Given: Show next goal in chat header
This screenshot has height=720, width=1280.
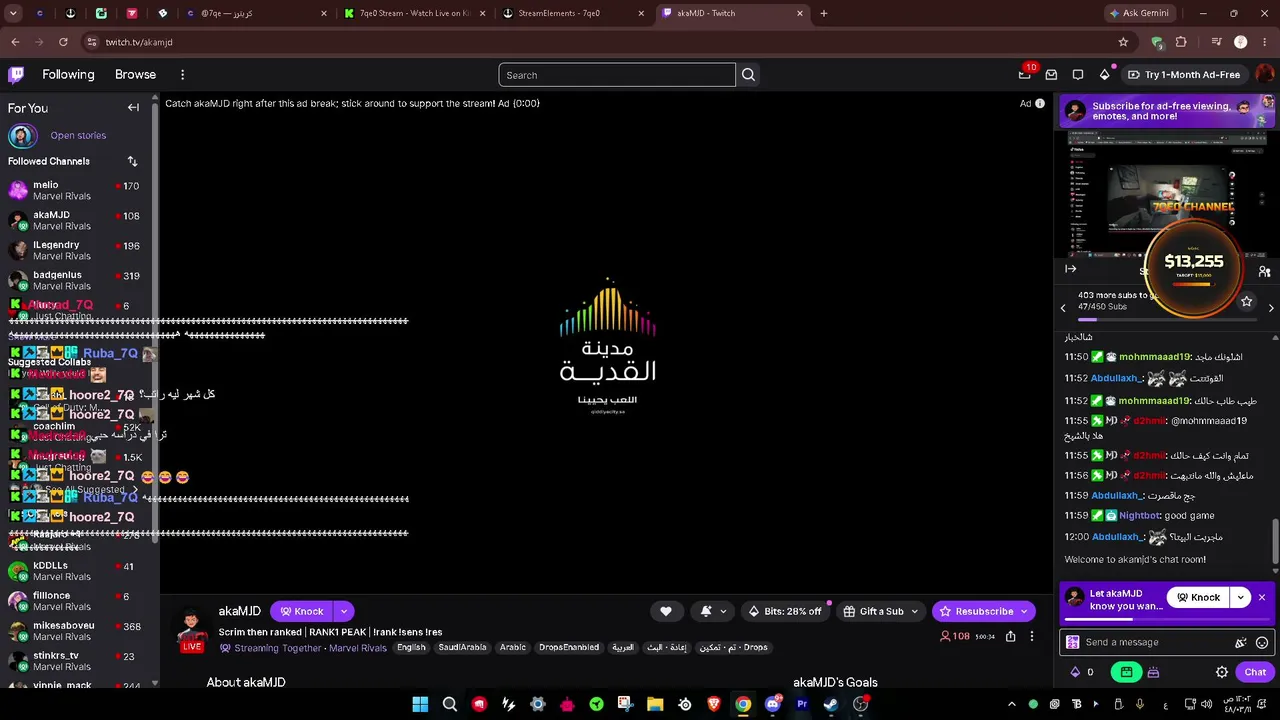Looking at the screenshot, I should pyautogui.click(x=1271, y=308).
